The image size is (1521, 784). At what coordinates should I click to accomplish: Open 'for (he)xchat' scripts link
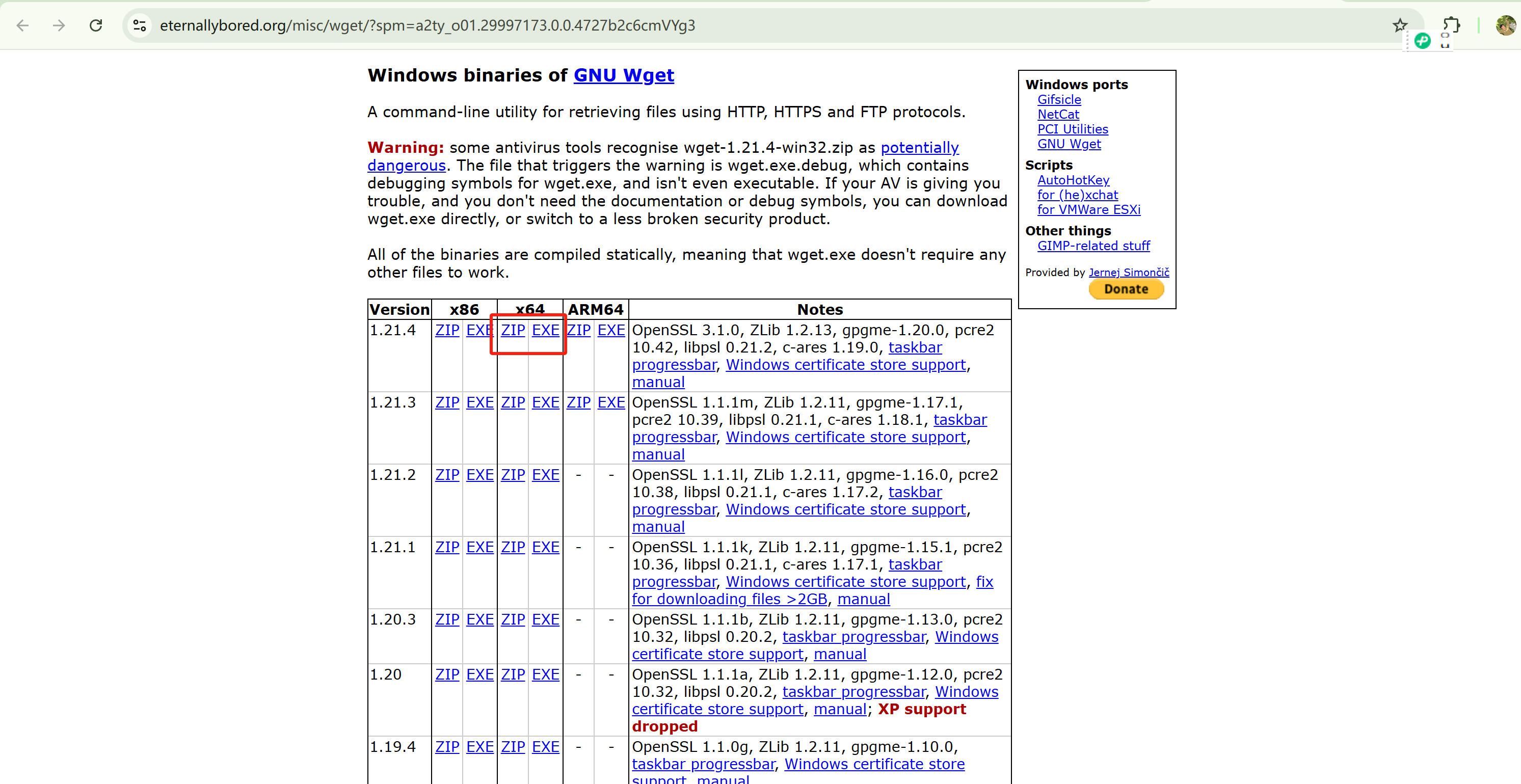(1078, 195)
